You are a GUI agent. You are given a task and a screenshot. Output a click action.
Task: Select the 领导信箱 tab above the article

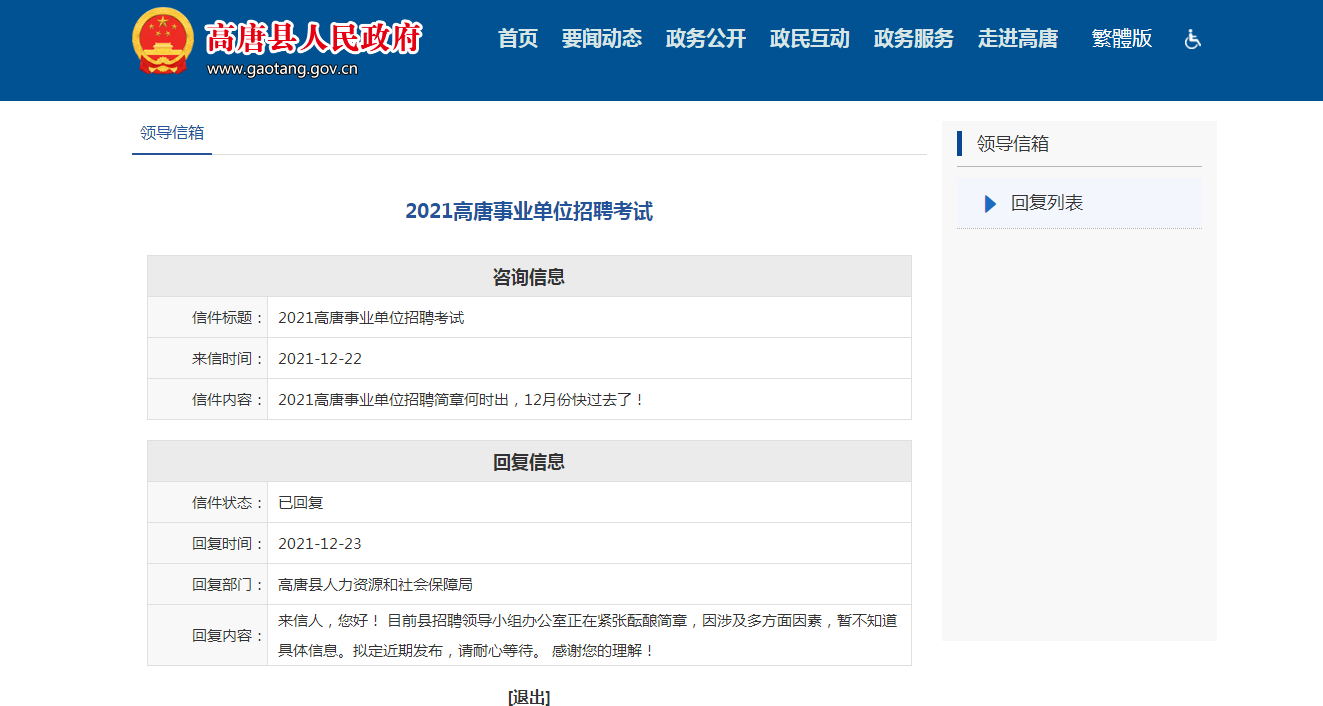[172, 133]
